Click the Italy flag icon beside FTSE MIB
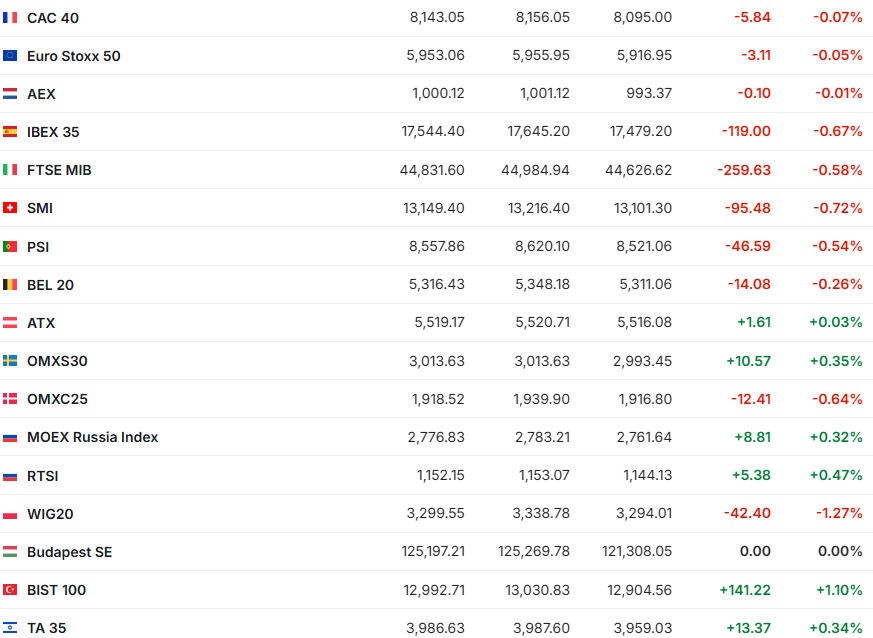The image size is (873, 638). pos(10,170)
